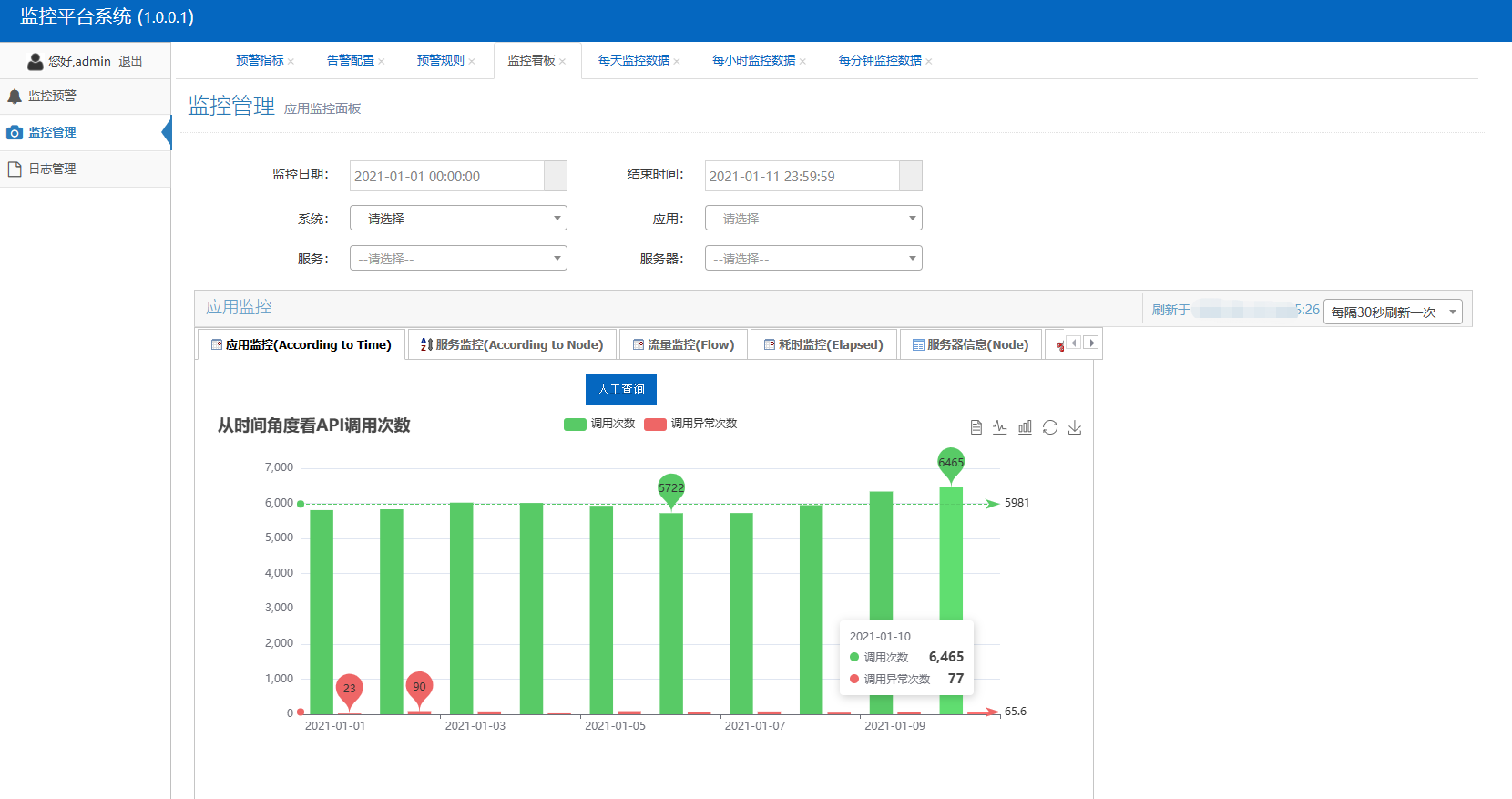
Task: Switch to 告警配置 tab
Action: click(351, 61)
